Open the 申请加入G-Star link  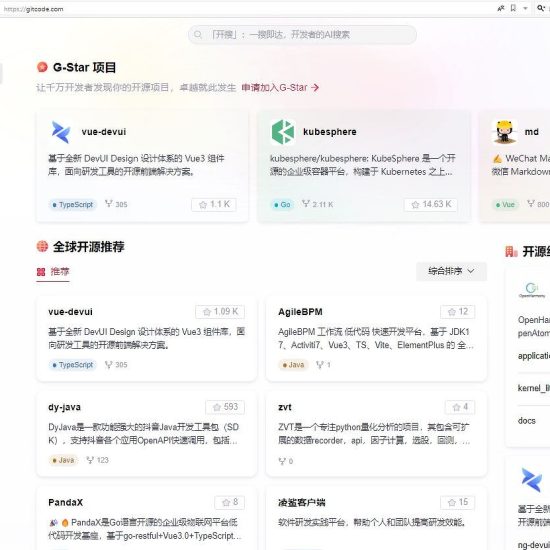point(280,87)
